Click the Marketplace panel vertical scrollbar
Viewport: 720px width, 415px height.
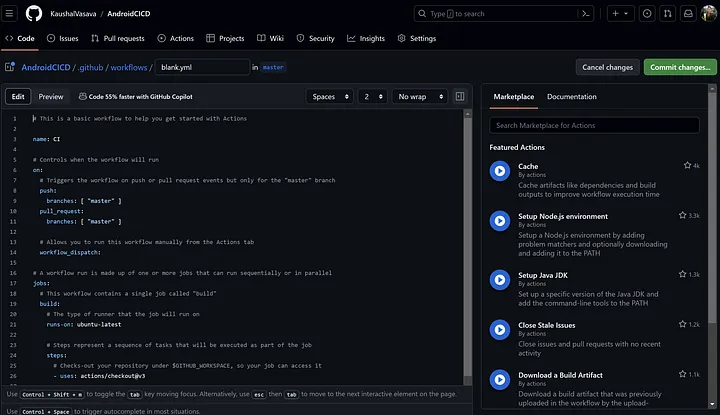(x=712, y=246)
